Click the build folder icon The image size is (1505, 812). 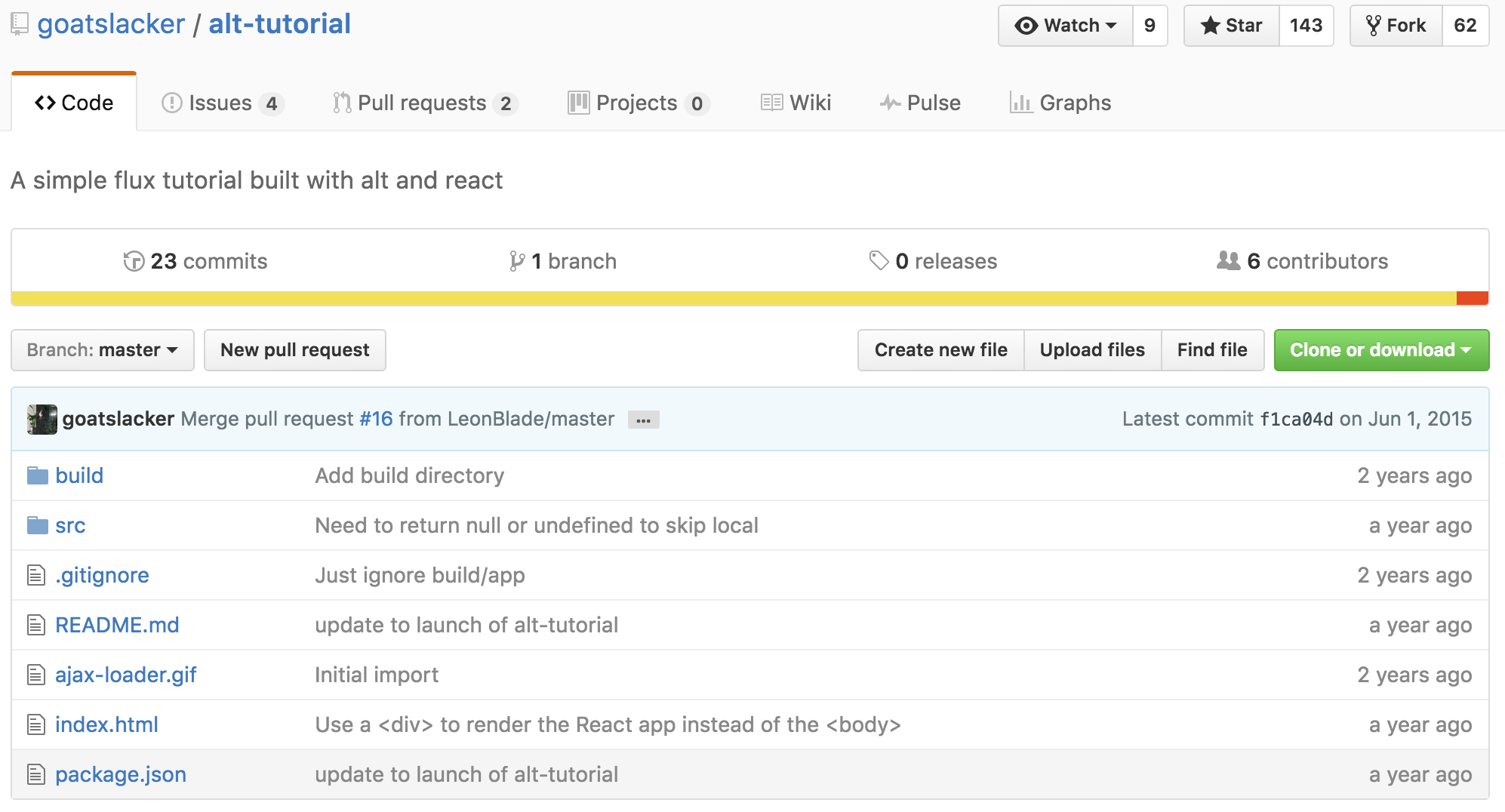(38, 475)
